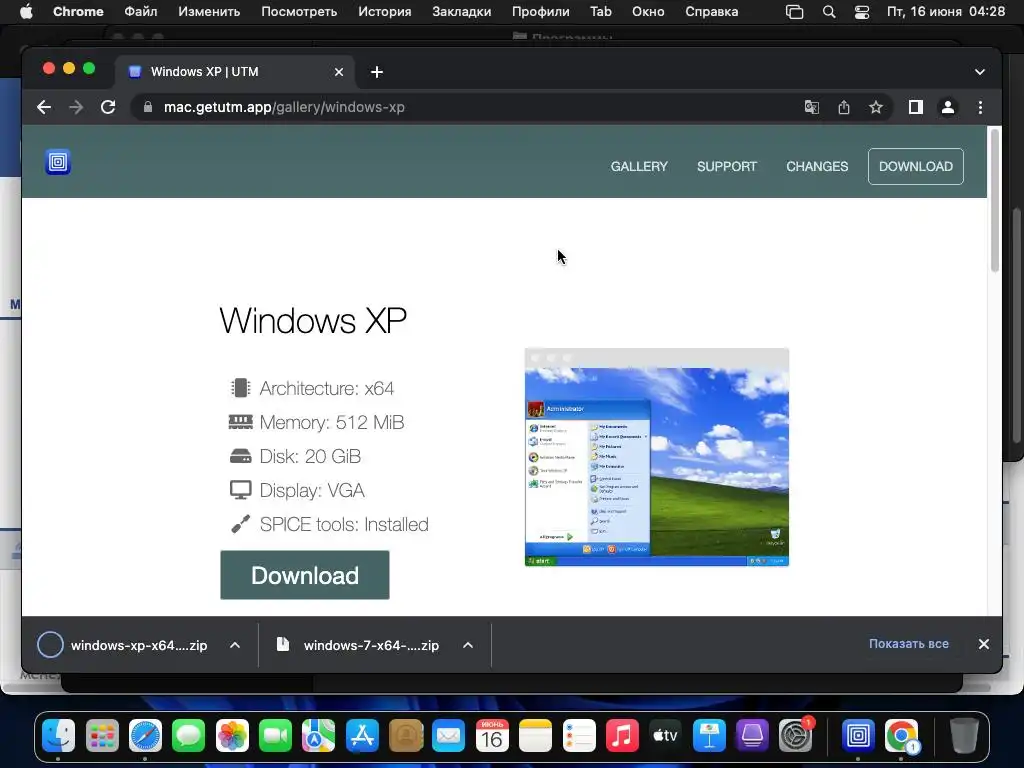Viewport: 1024px width, 768px height.
Task: Click the Windows XP screenshot thumbnail
Action: (656, 457)
